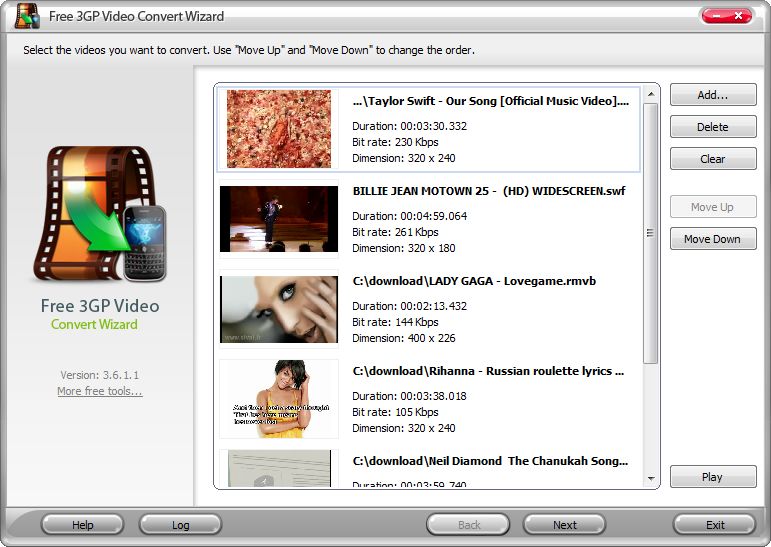Image resolution: width=771 pixels, height=547 pixels.
Task: Select the Billie Jean Motown thumbnail
Action: [279, 219]
